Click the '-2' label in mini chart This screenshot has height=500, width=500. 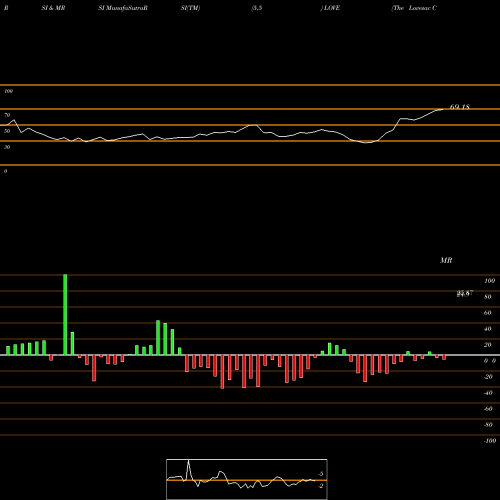click(320, 486)
